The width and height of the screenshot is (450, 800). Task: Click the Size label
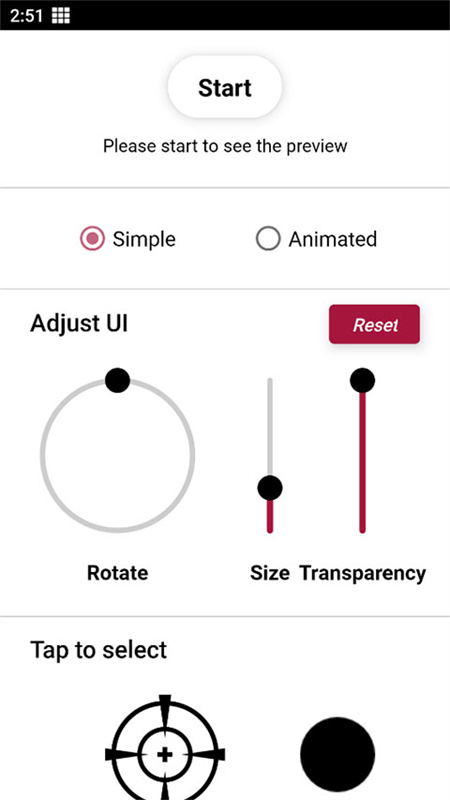(270, 573)
